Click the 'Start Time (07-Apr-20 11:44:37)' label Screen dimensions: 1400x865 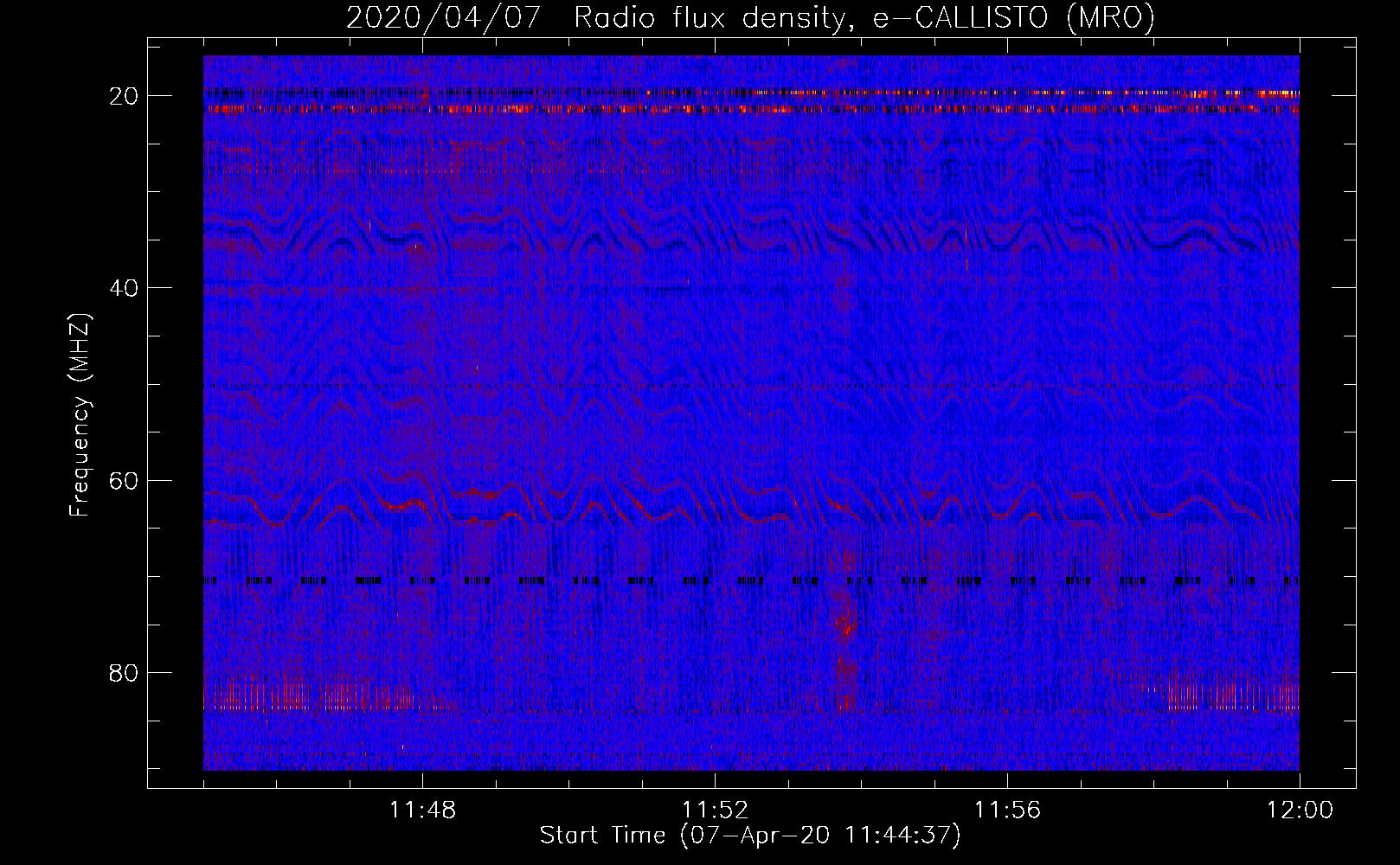(750, 836)
